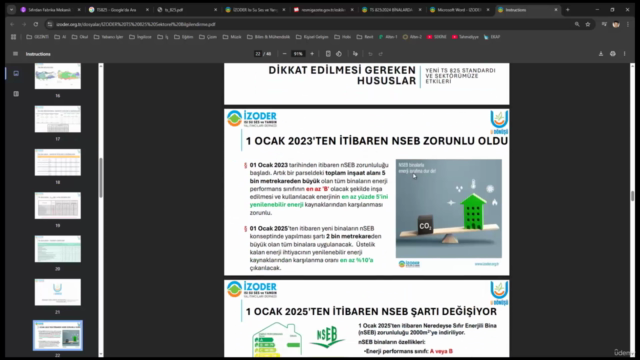640x360 pixels.
Task: Select page 21 thumbnail
Action: click(x=58, y=292)
